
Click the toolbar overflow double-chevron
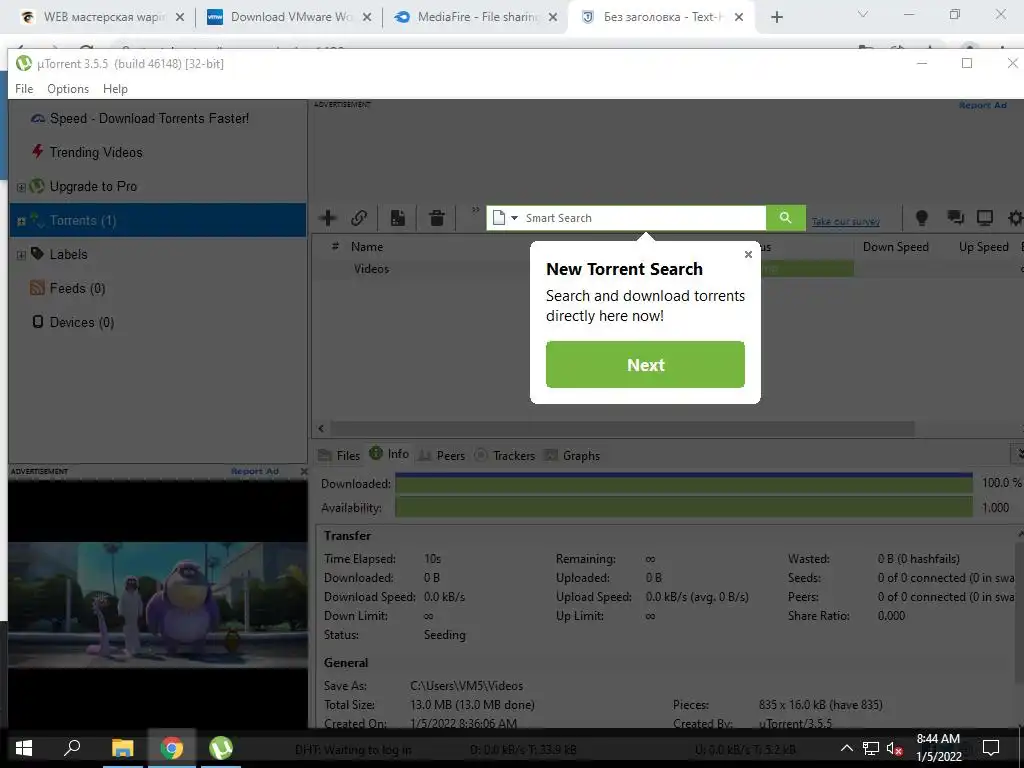(x=475, y=210)
